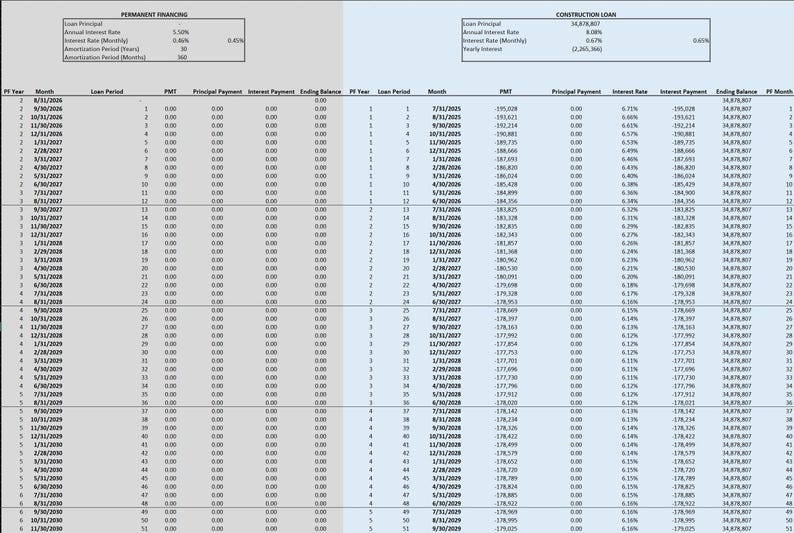Viewport: 794px width, 533px height.
Task: Select "Amortization Period (Years)" label
Action: click(102, 49)
